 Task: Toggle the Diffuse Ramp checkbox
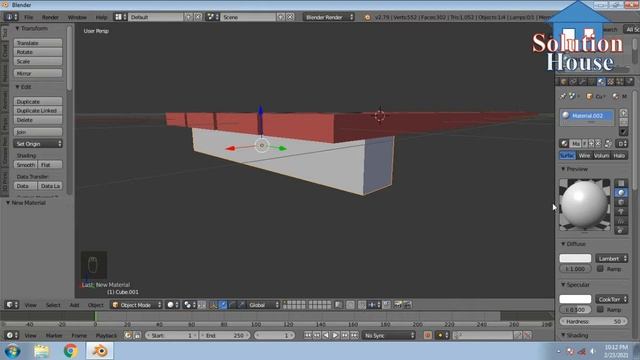600,269
